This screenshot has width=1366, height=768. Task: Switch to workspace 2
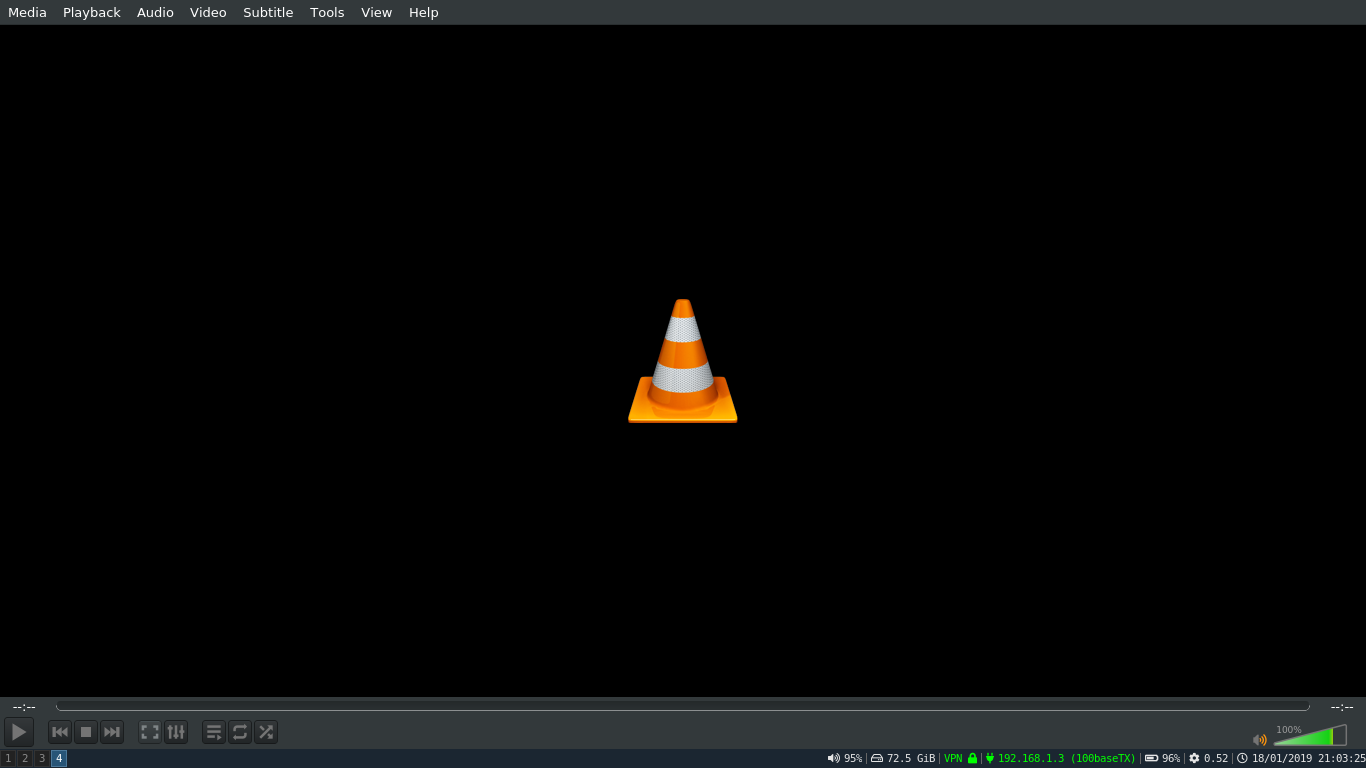(x=25, y=759)
